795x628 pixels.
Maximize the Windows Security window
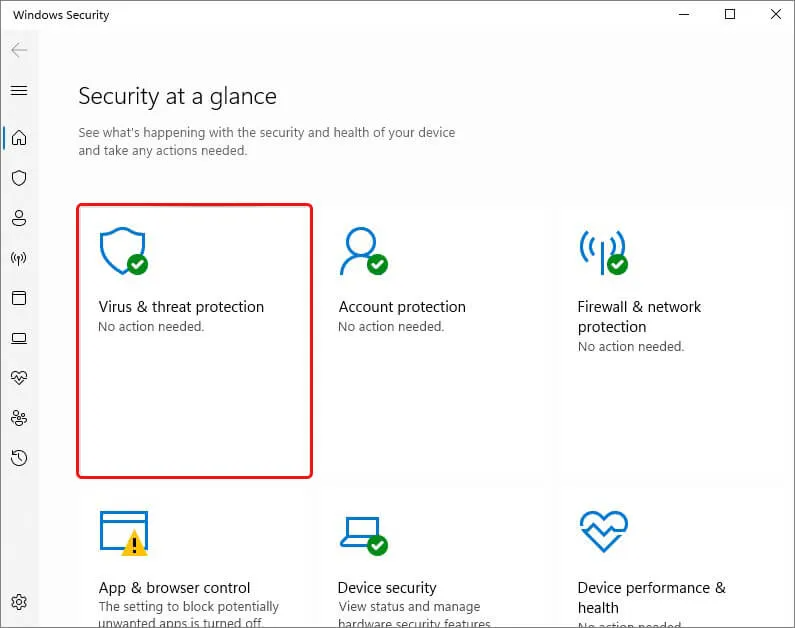click(730, 14)
